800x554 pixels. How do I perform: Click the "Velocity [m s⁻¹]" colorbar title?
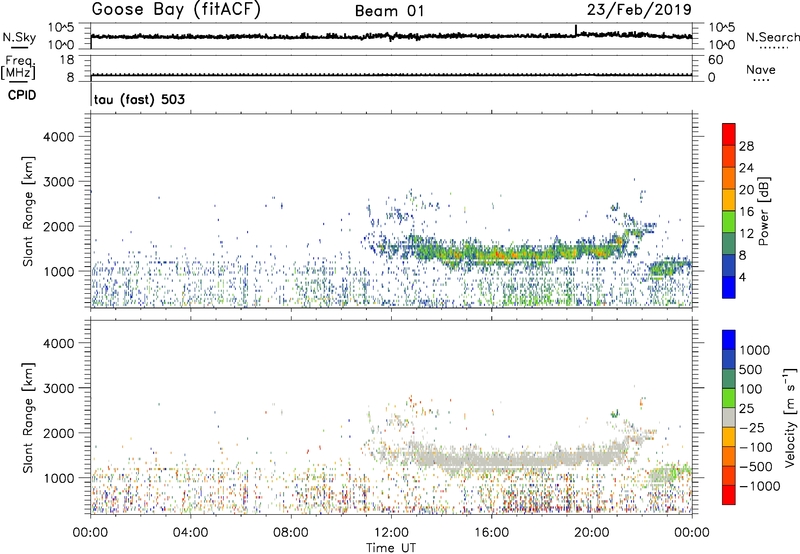[790, 417]
